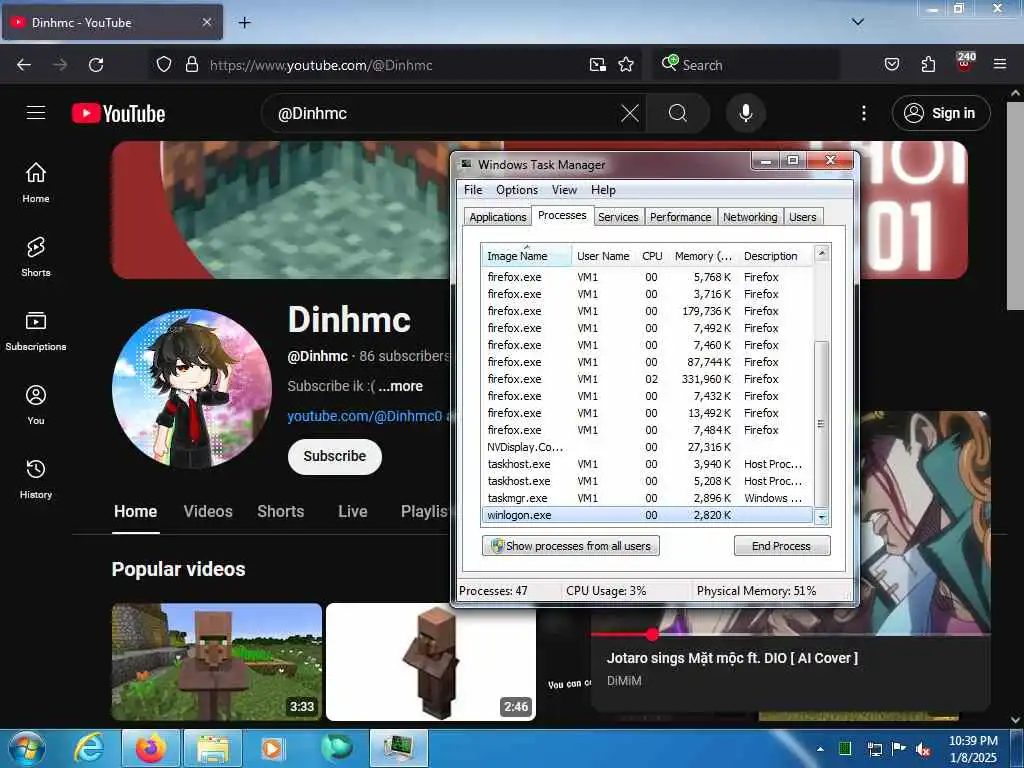1024x768 pixels.
Task: Open the View menu in Task Manager
Action: pyautogui.click(x=564, y=190)
